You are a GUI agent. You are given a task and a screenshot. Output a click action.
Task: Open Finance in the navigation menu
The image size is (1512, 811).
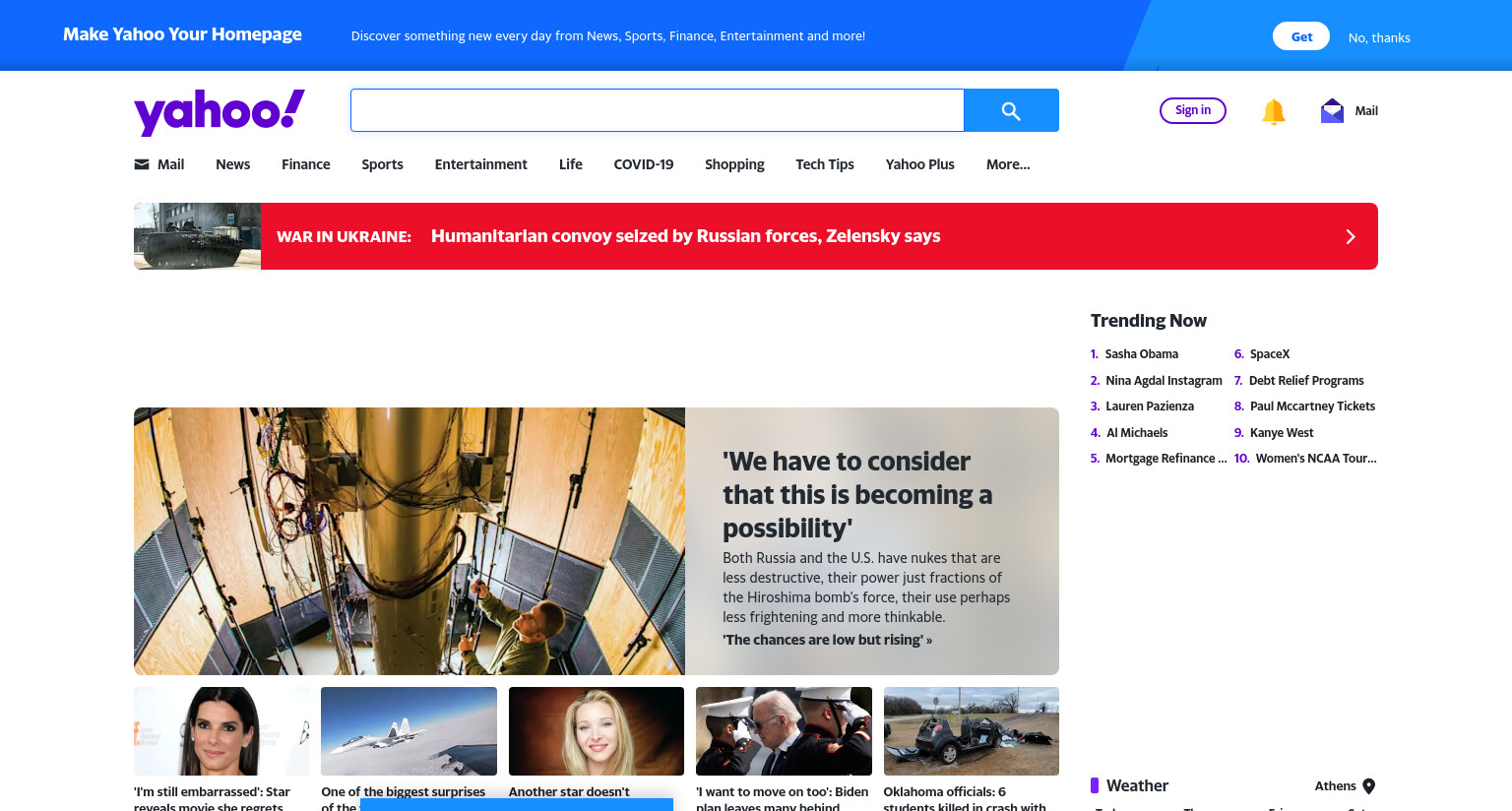pos(306,164)
